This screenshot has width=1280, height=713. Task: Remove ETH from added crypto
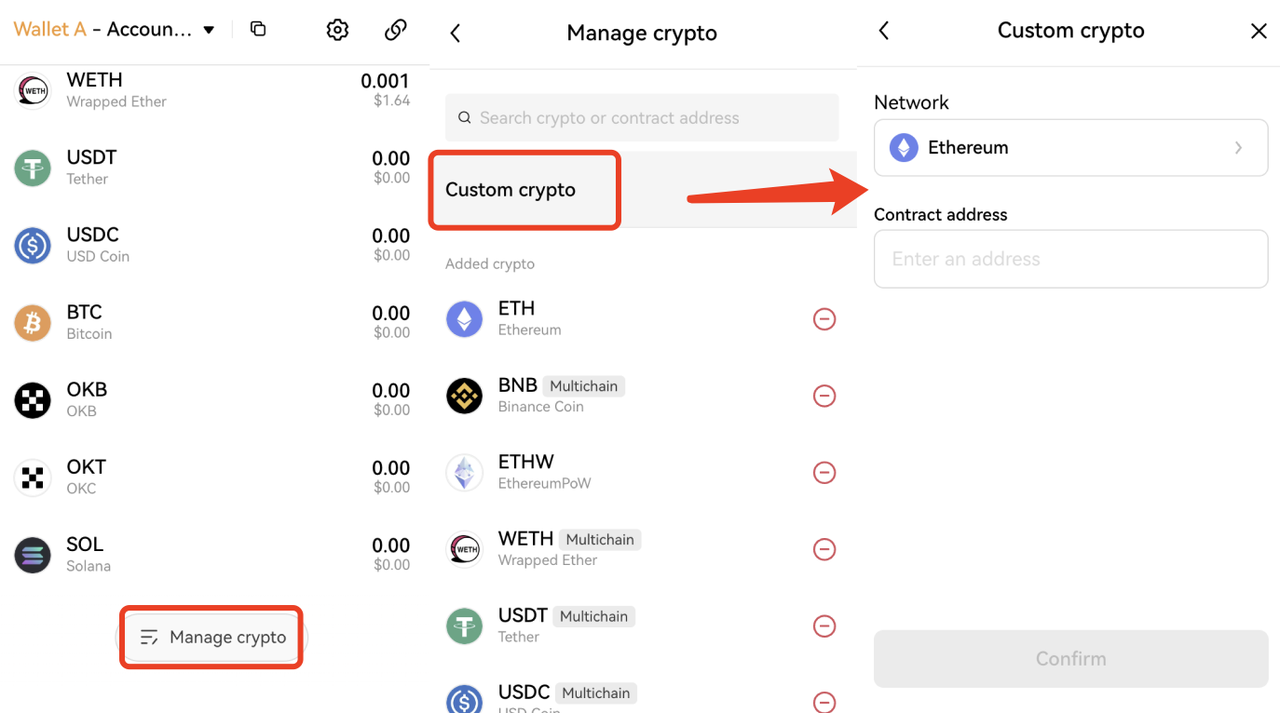click(824, 319)
